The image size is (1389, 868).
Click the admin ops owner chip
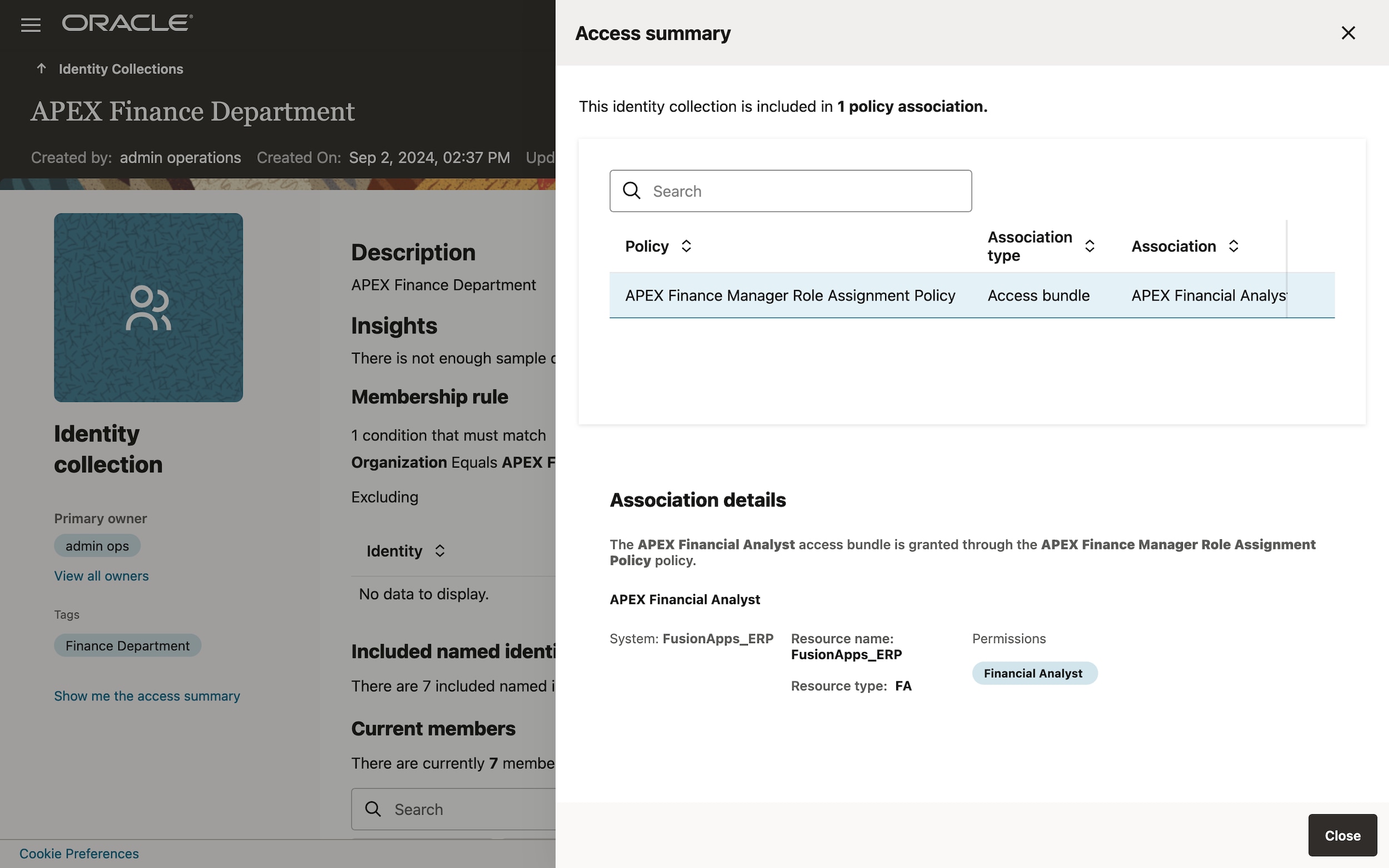coord(97,545)
